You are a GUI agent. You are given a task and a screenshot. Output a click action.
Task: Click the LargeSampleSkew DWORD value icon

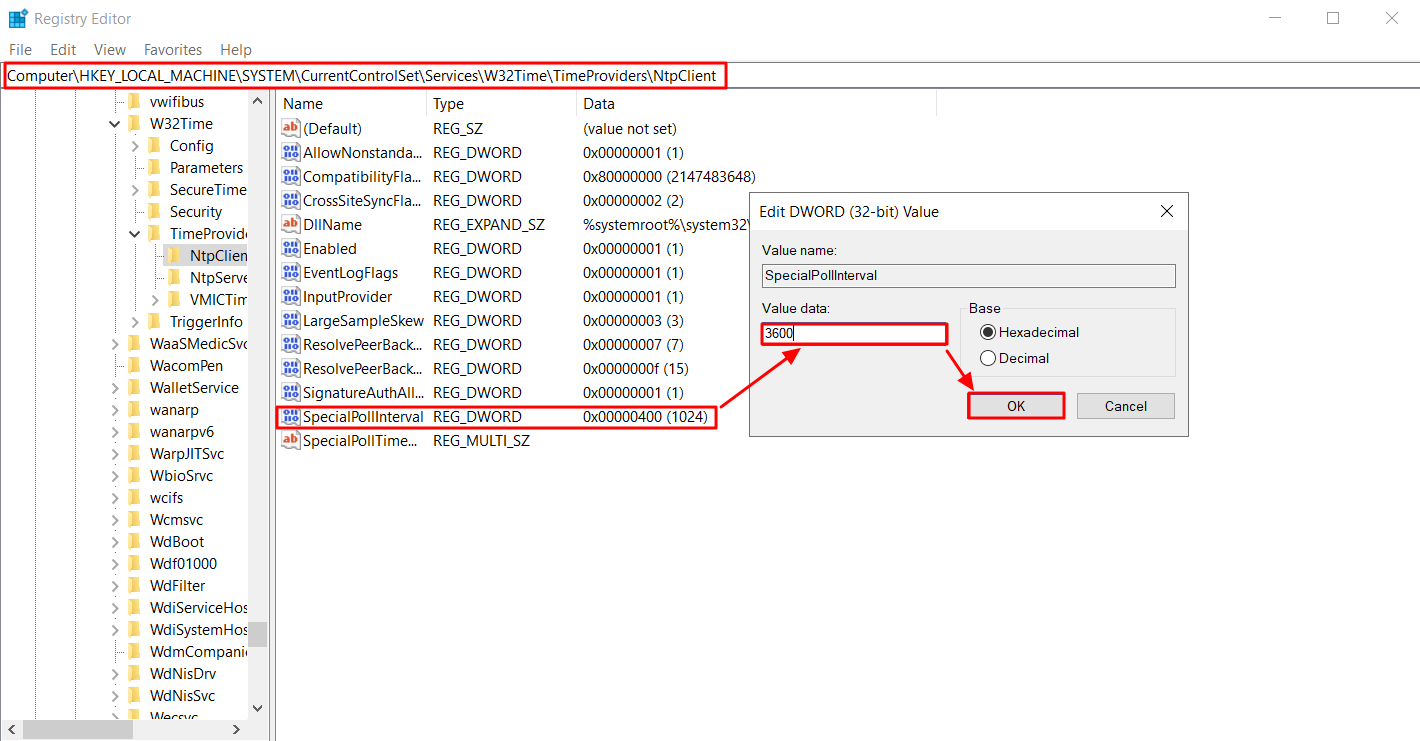[x=291, y=320]
